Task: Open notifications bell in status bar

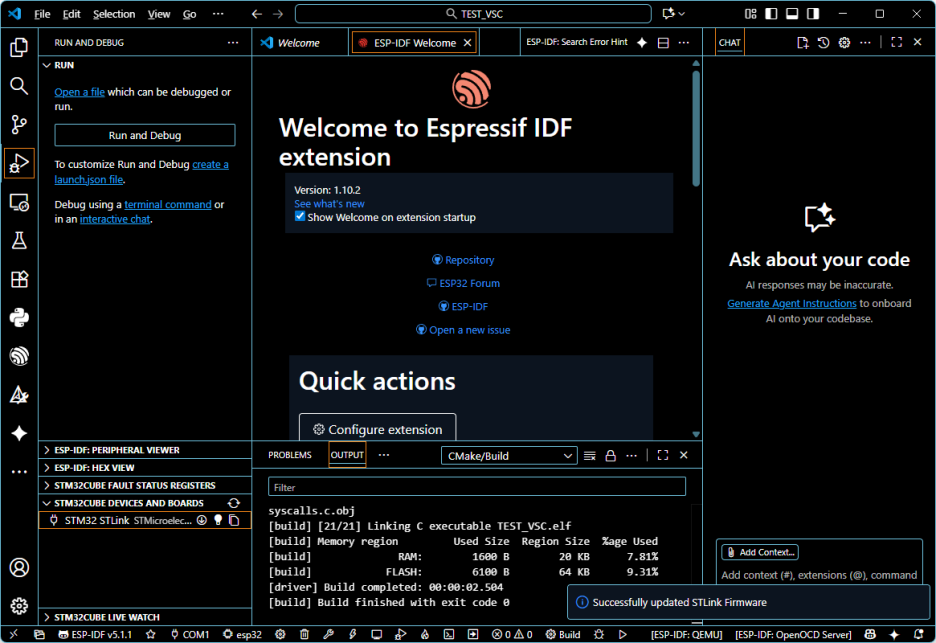Action: point(919,634)
